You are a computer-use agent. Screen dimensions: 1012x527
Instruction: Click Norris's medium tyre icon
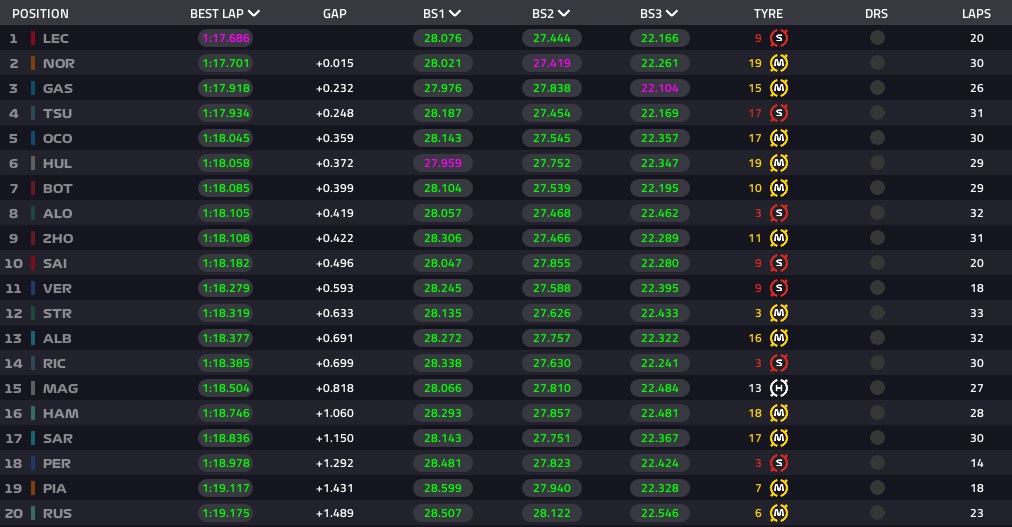[779, 63]
